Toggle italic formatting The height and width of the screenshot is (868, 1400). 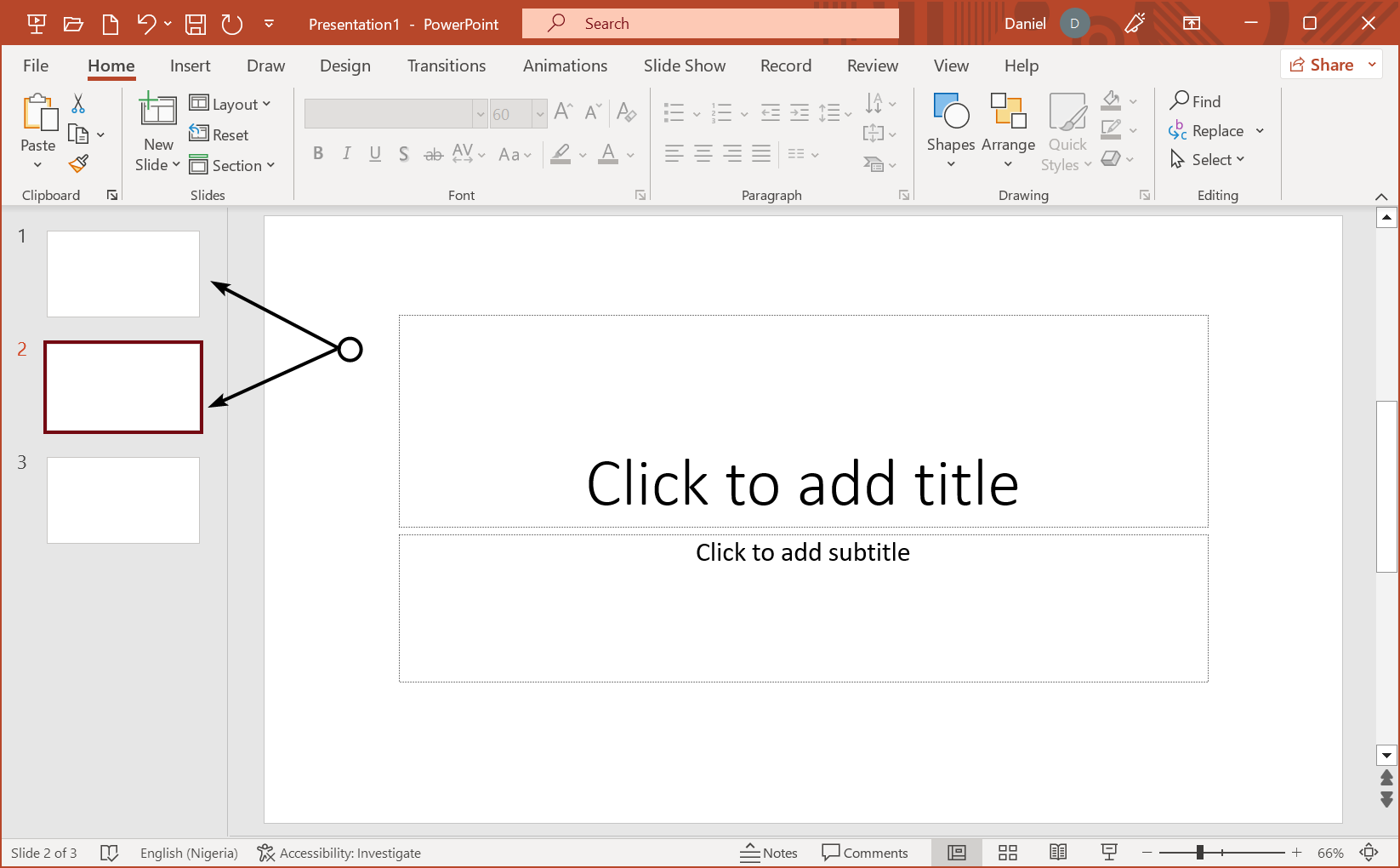coord(346,154)
